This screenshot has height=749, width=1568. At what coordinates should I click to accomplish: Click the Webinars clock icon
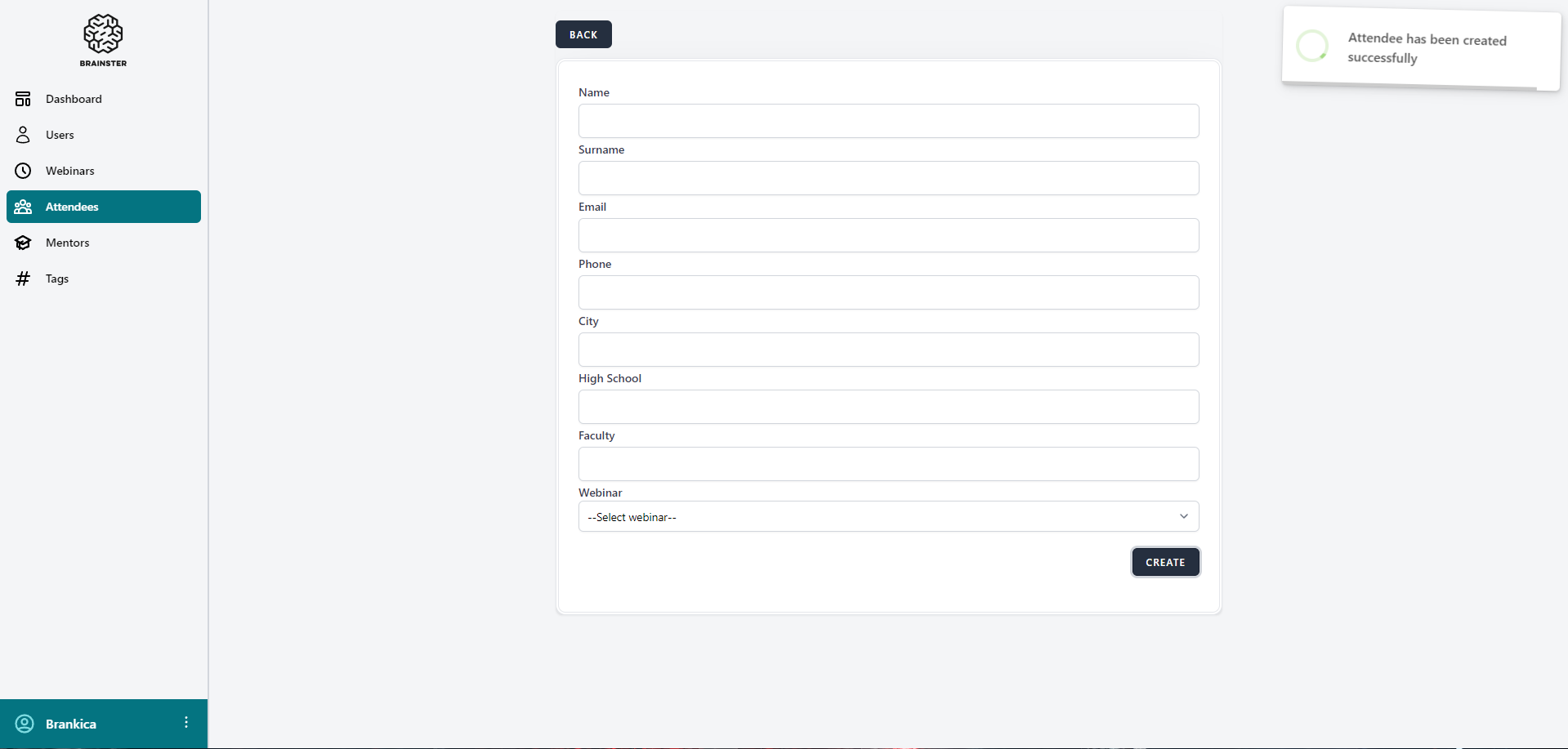tap(23, 171)
